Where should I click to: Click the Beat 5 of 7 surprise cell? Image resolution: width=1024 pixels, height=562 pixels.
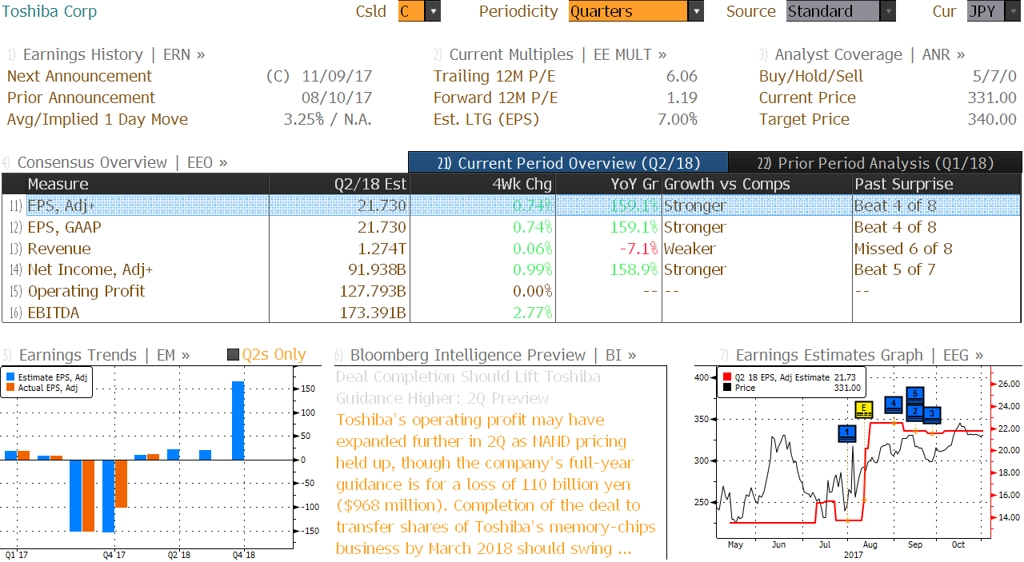[895, 270]
